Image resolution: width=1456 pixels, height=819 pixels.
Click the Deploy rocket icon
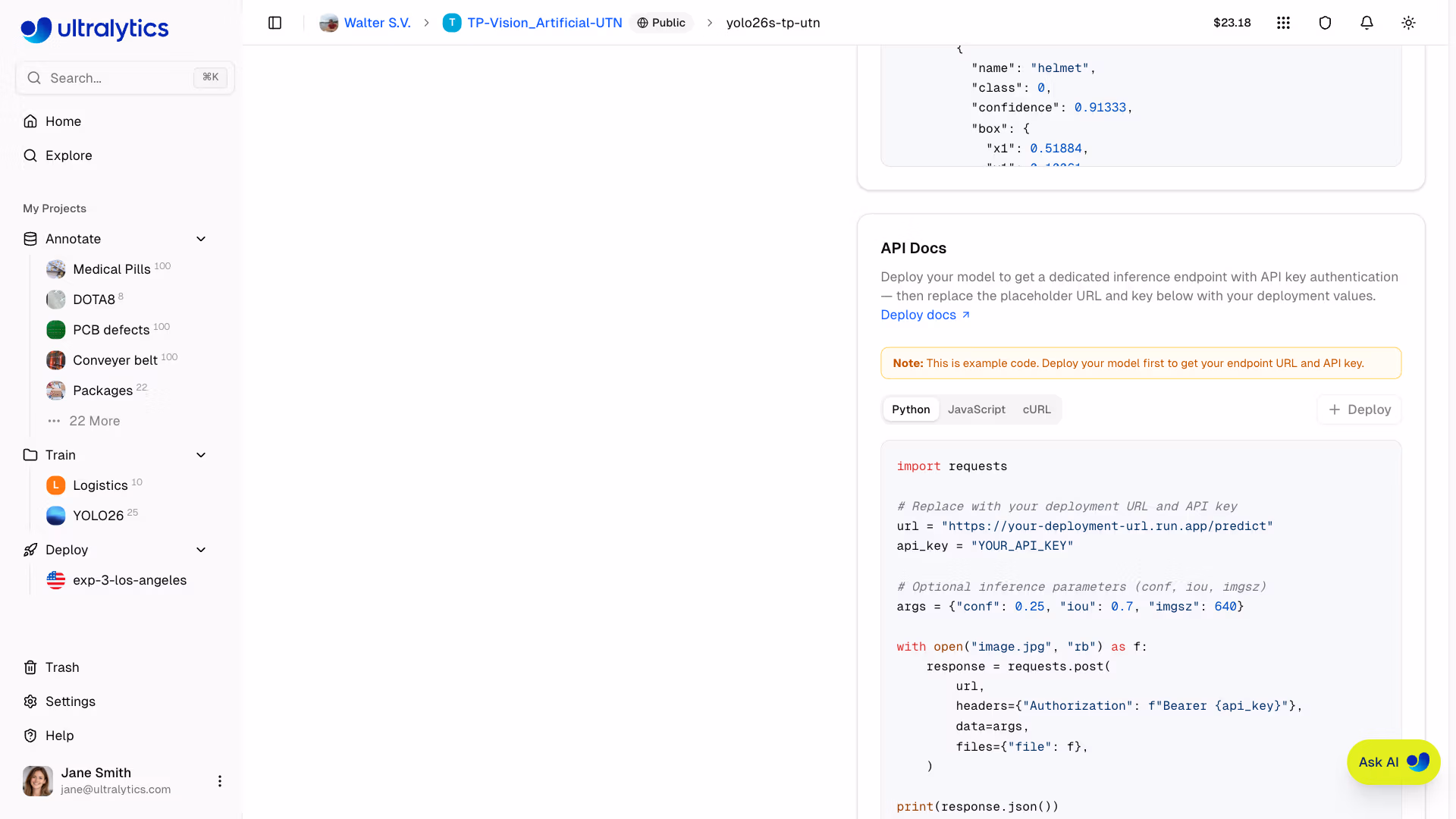click(x=30, y=550)
